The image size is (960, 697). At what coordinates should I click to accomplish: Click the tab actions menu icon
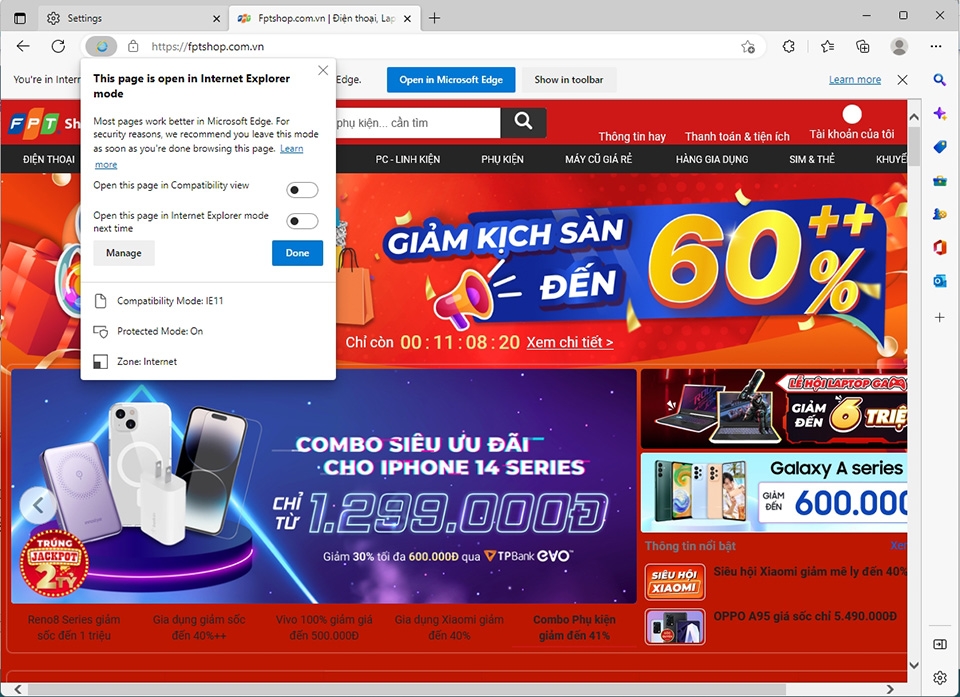(20, 18)
